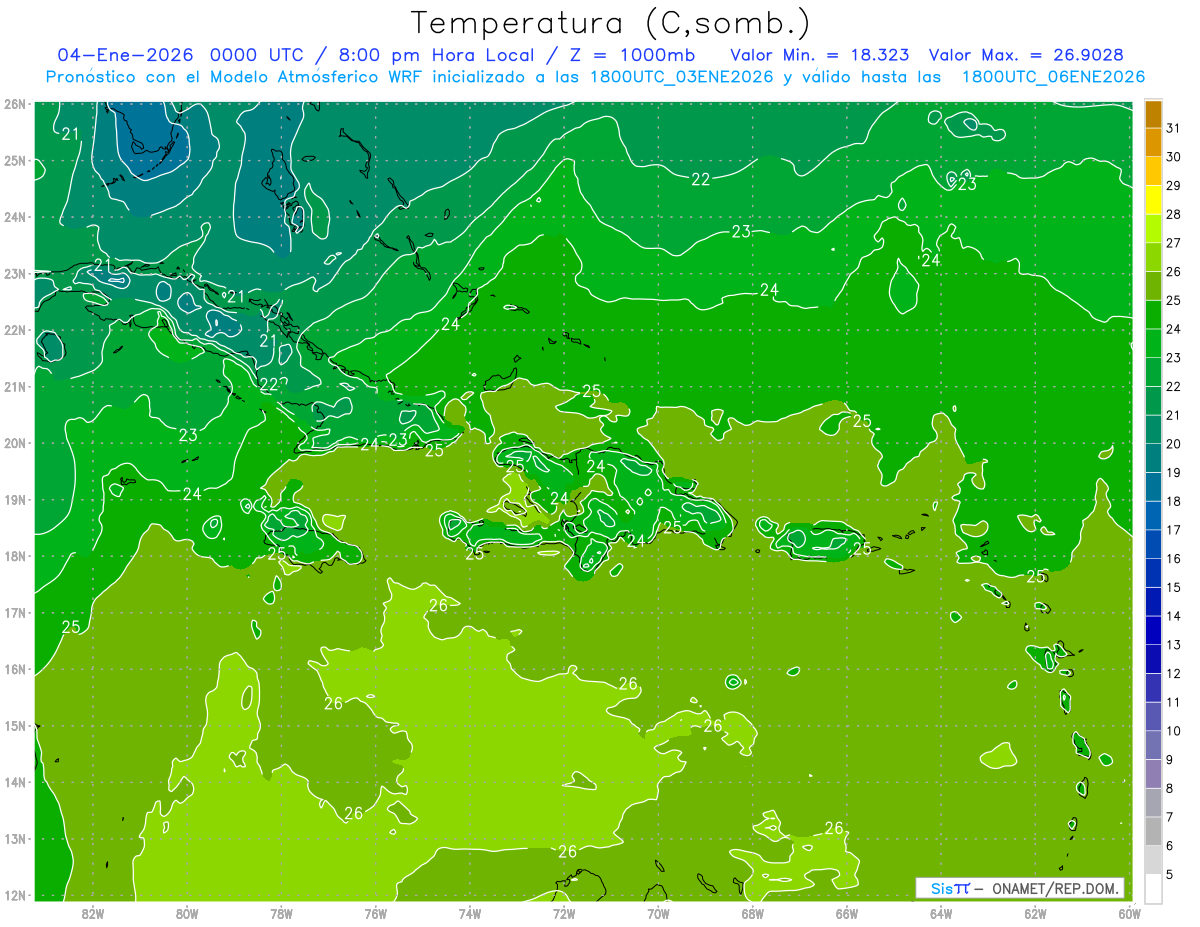Image resolution: width=1200 pixels, height=927 pixels.
Task: Click the '16N' latitude axis label
Action: click(15, 669)
